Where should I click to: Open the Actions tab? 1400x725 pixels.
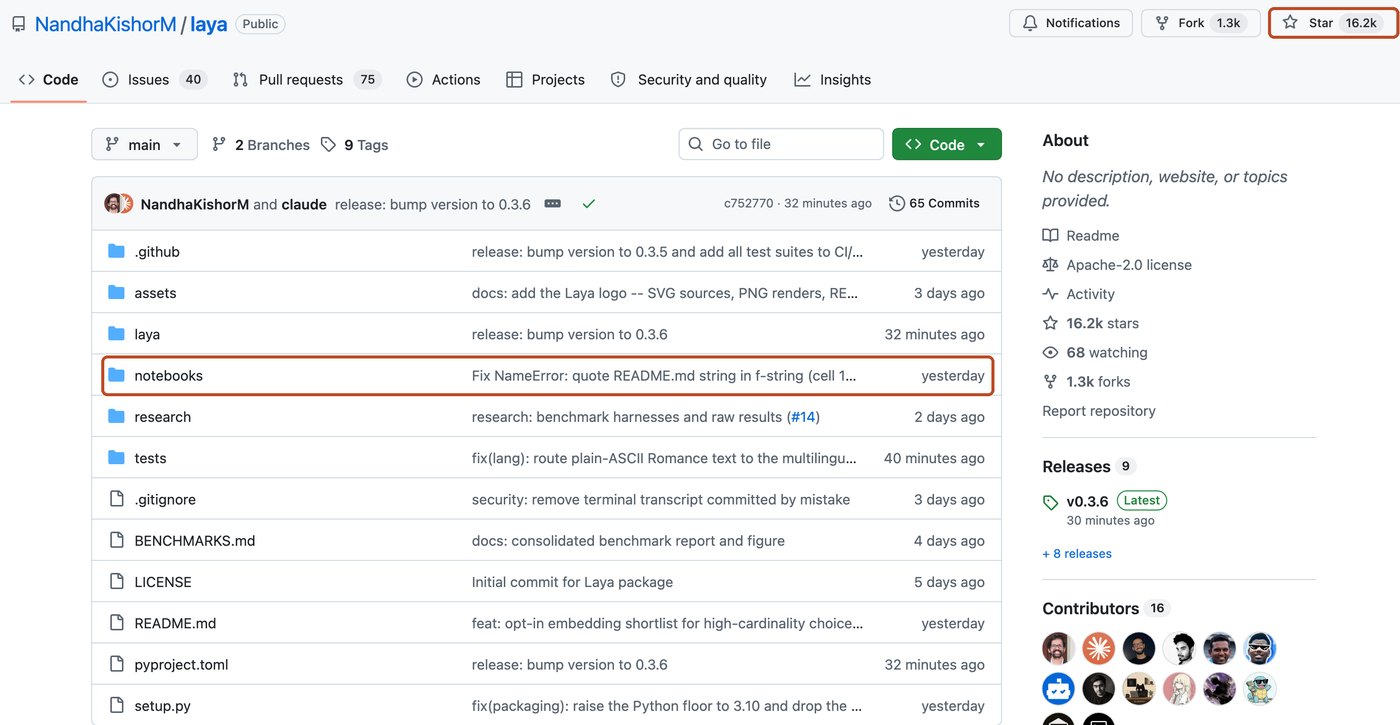coord(443,80)
